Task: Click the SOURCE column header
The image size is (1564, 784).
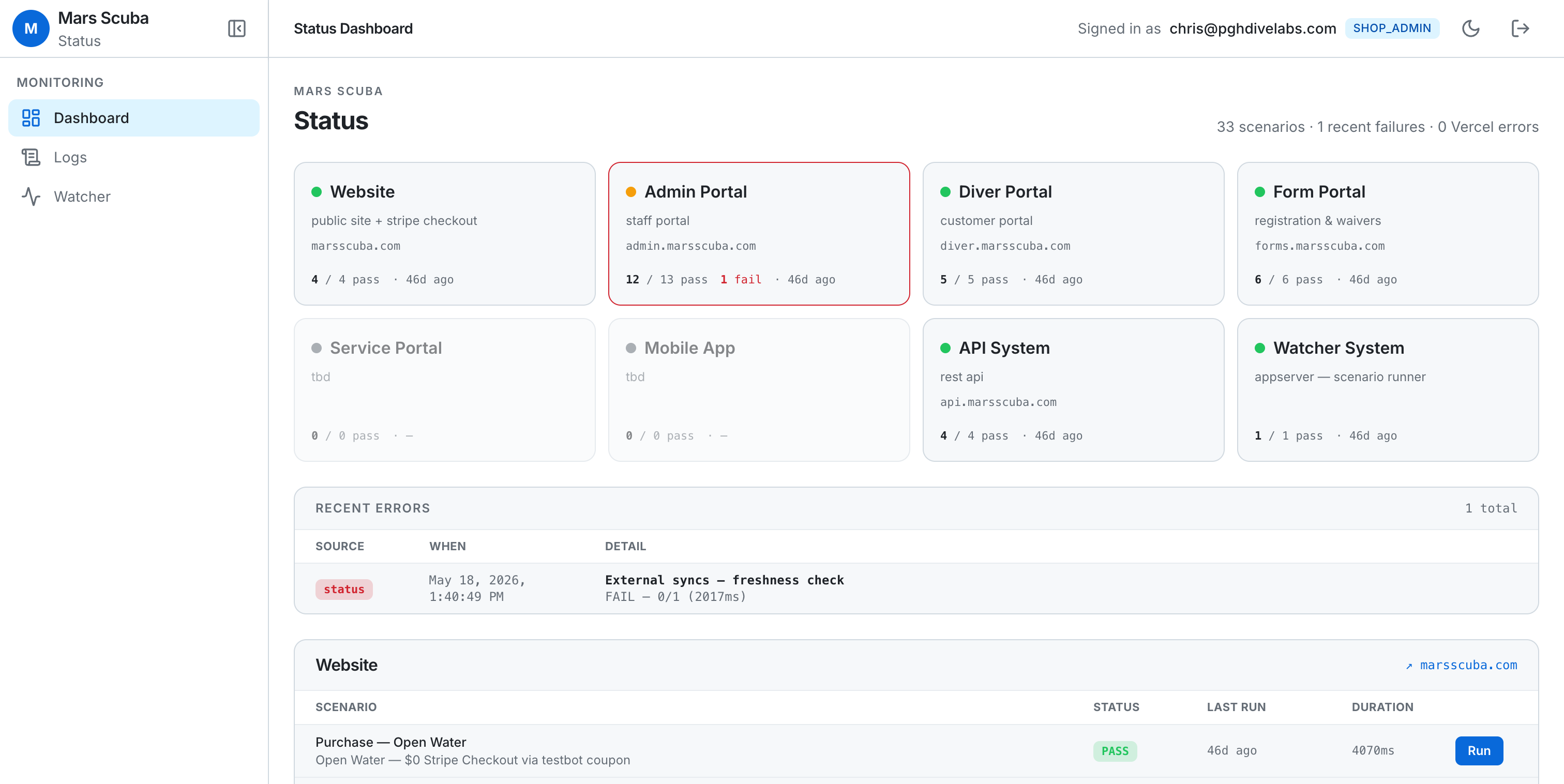Action: pyautogui.click(x=340, y=546)
